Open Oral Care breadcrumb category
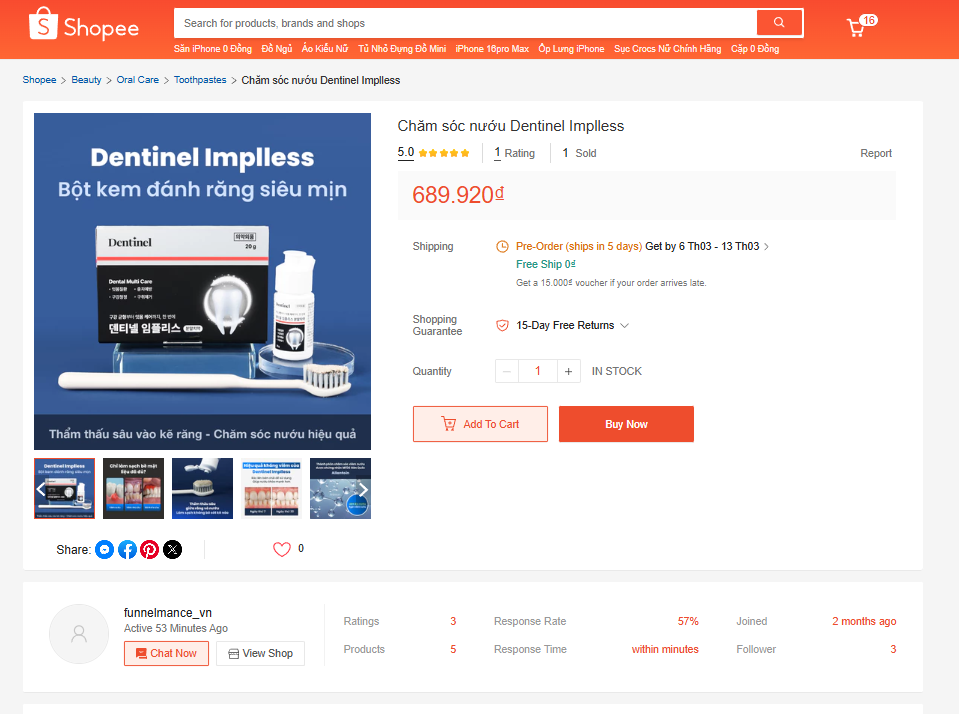 point(138,80)
